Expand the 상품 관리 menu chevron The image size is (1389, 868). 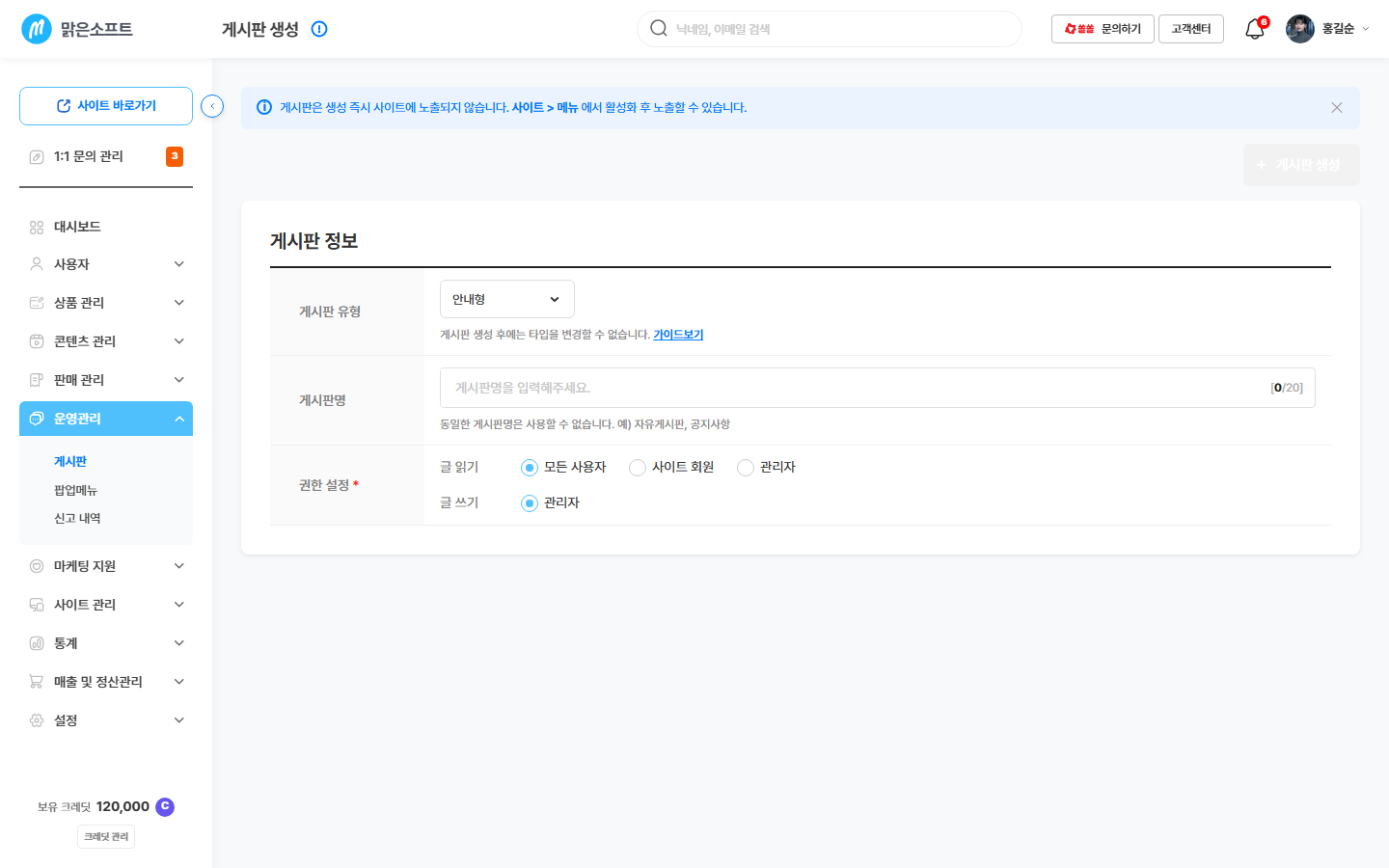tap(179, 303)
